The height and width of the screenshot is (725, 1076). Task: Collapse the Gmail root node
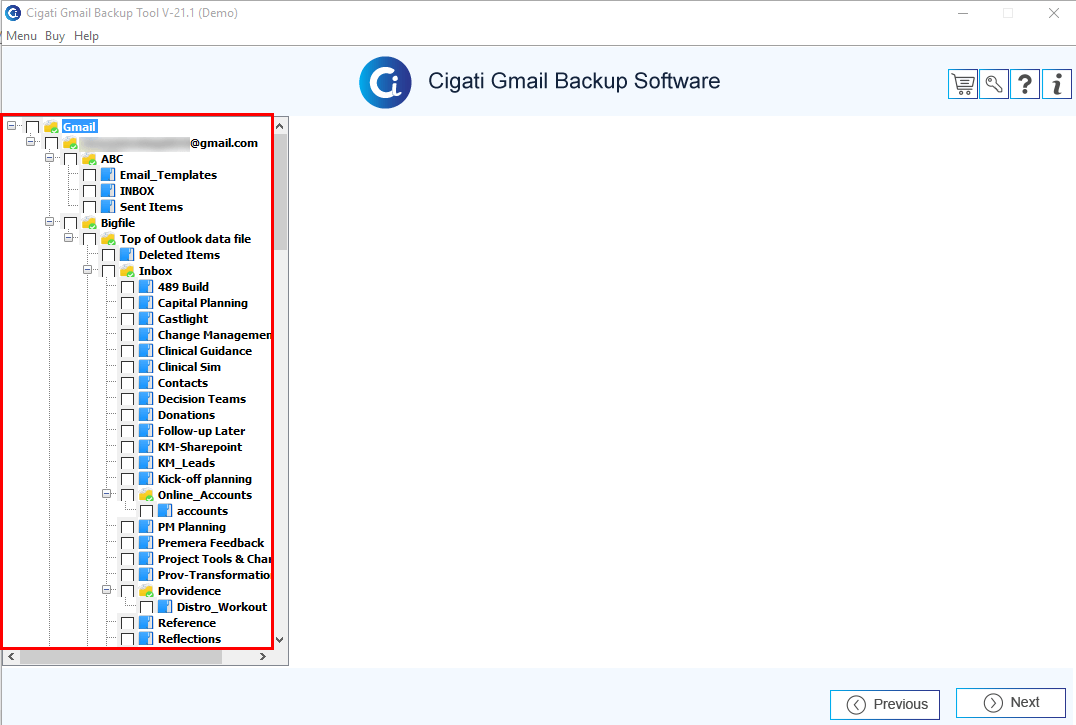12,126
